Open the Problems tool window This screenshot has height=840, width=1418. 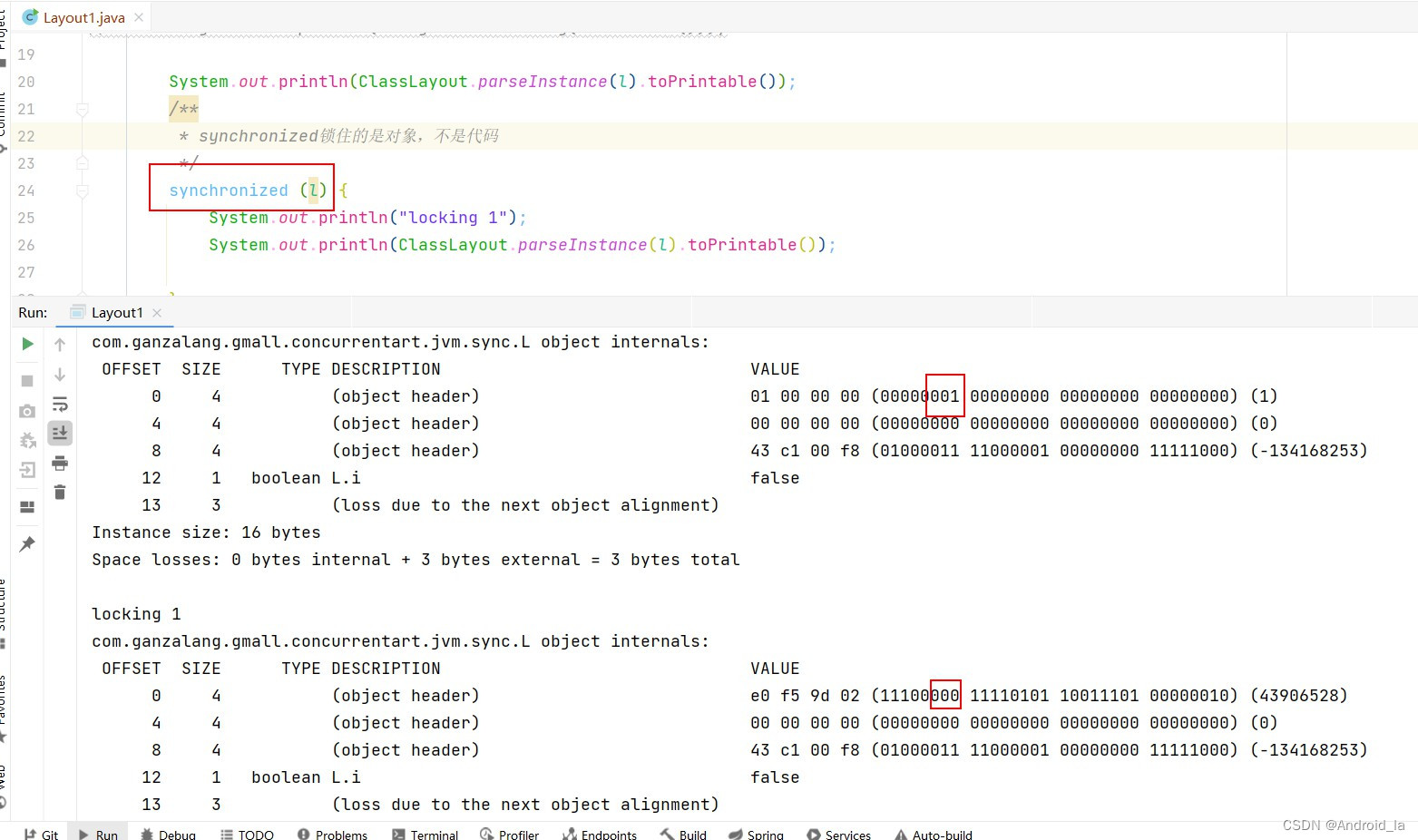tap(332, 834)
